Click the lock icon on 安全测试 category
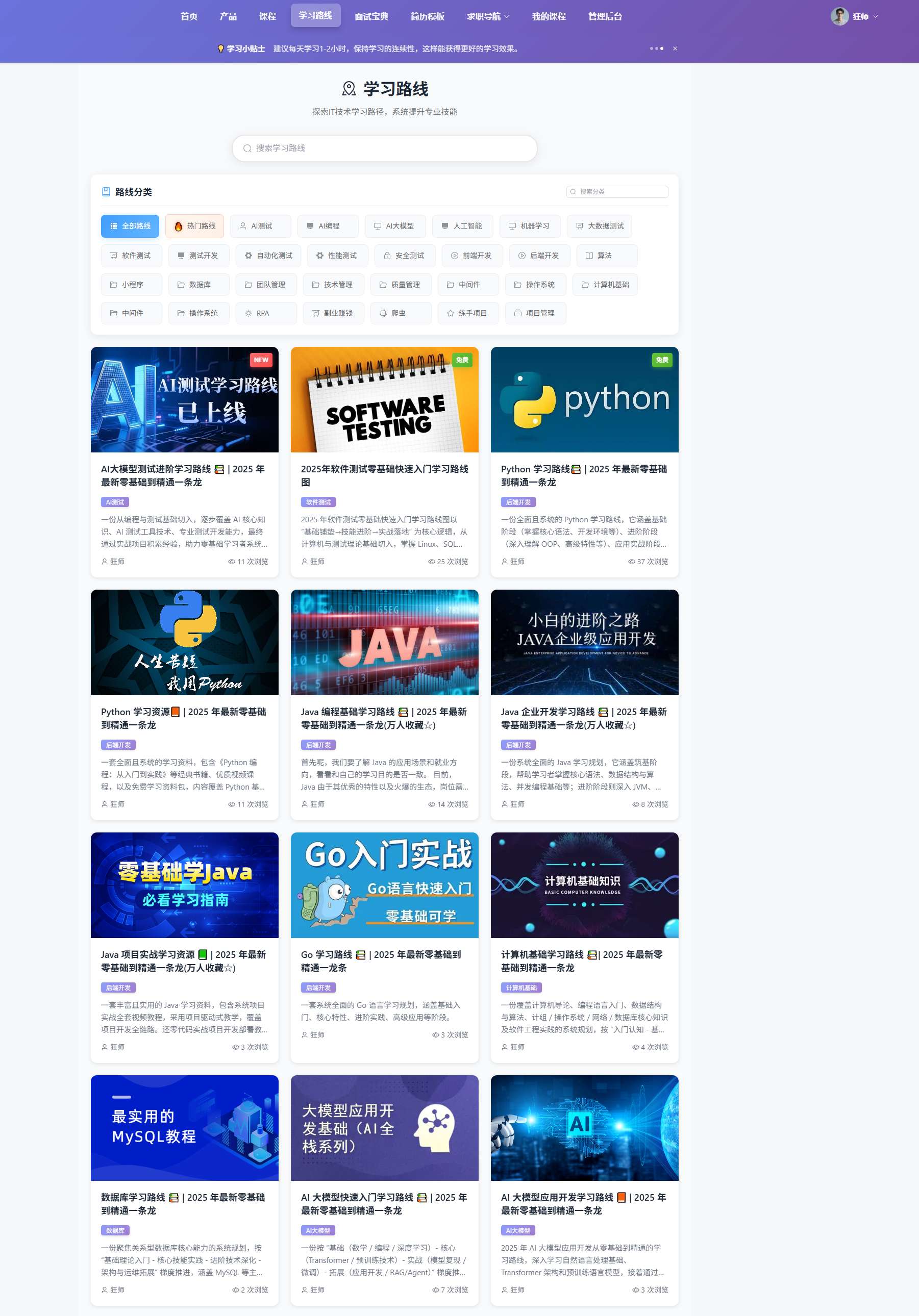 [x=387, y=256]
